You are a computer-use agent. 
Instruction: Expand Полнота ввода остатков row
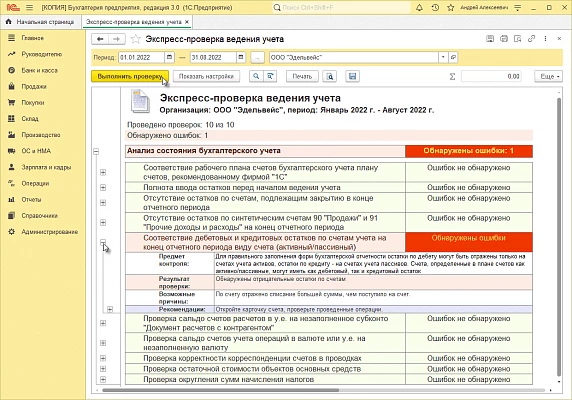click(103, 187)
